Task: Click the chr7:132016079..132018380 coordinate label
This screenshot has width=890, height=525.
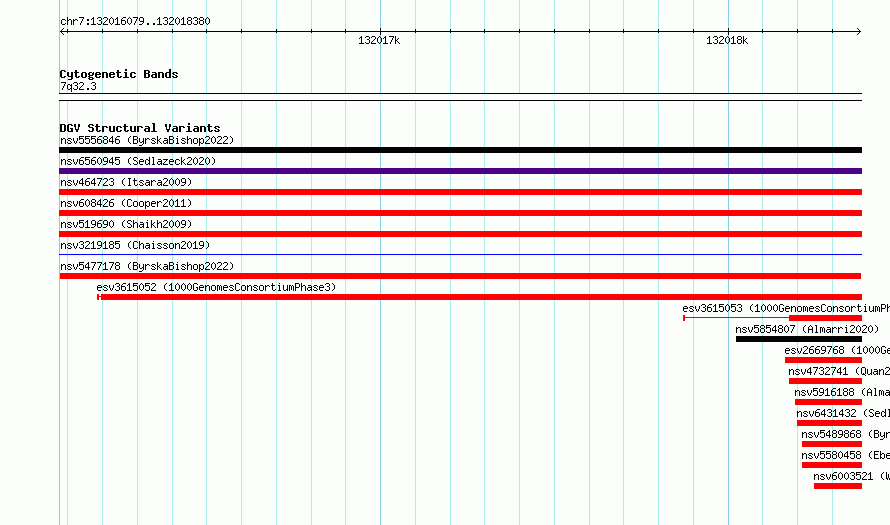Action: 135,22
